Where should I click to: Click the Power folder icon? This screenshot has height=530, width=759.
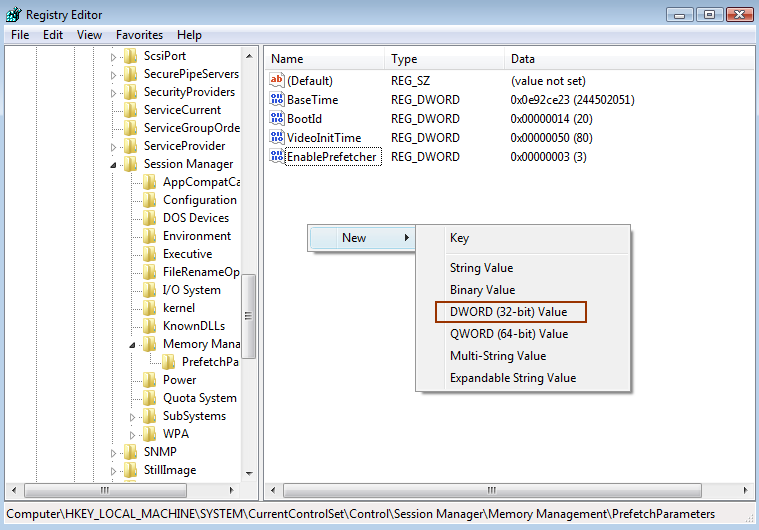point(150,380)
